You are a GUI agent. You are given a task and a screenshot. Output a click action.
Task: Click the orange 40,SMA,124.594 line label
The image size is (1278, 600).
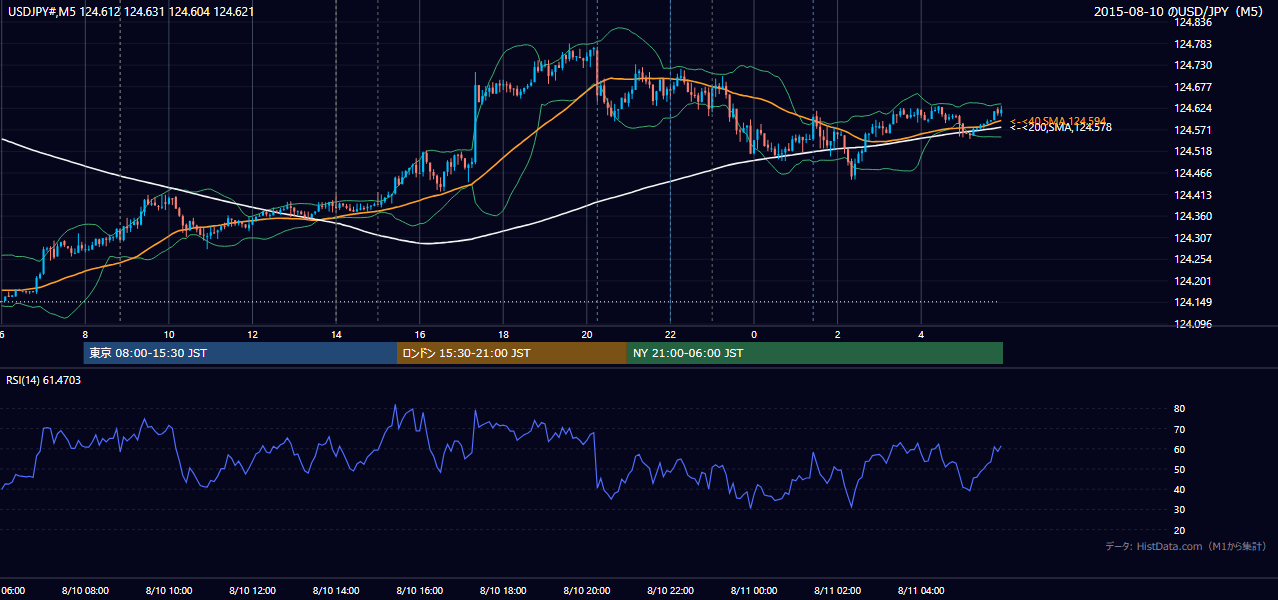tap(1060, 120)
